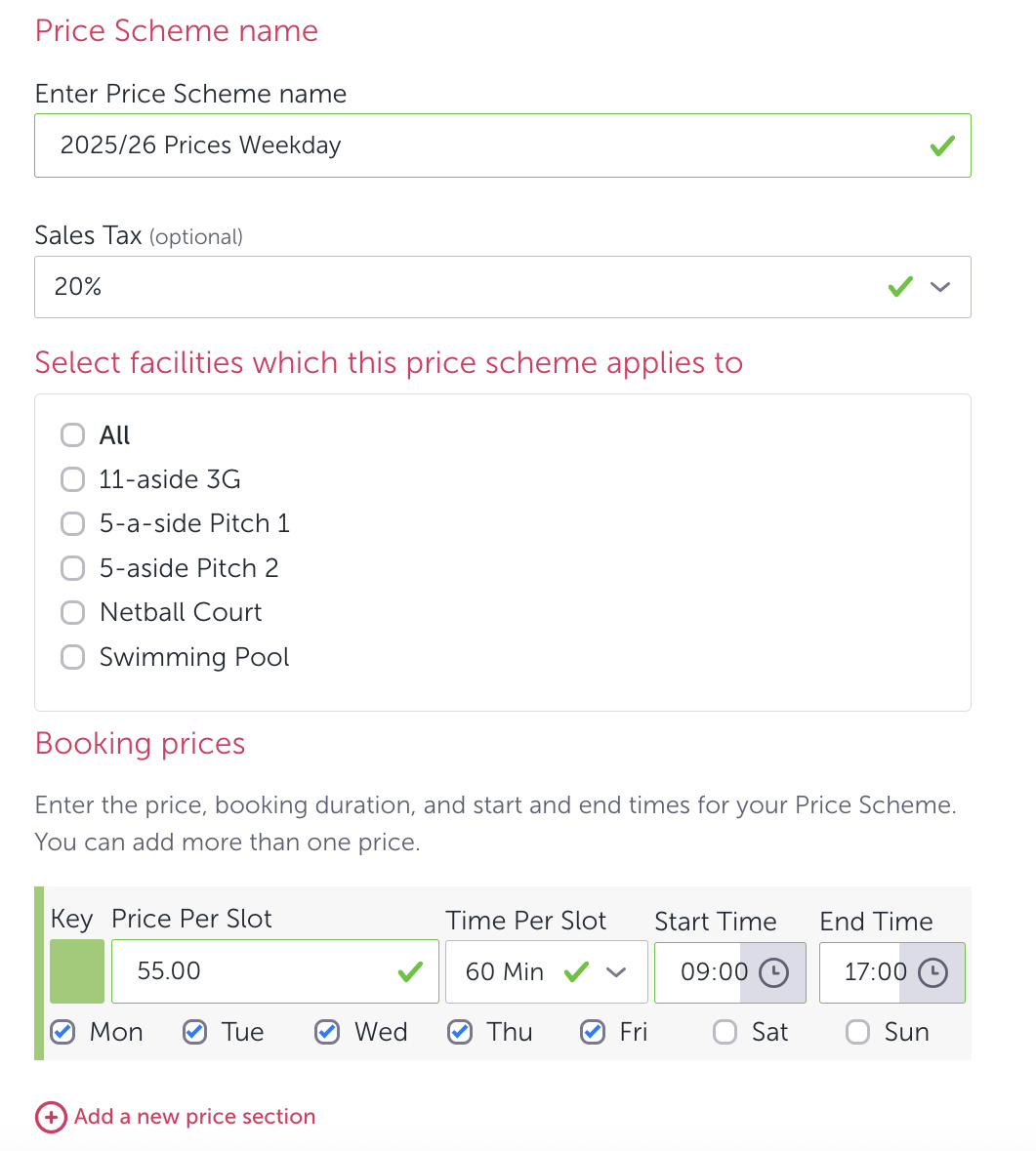Select the Netball Court checkbox

click(x=73, y=612)
